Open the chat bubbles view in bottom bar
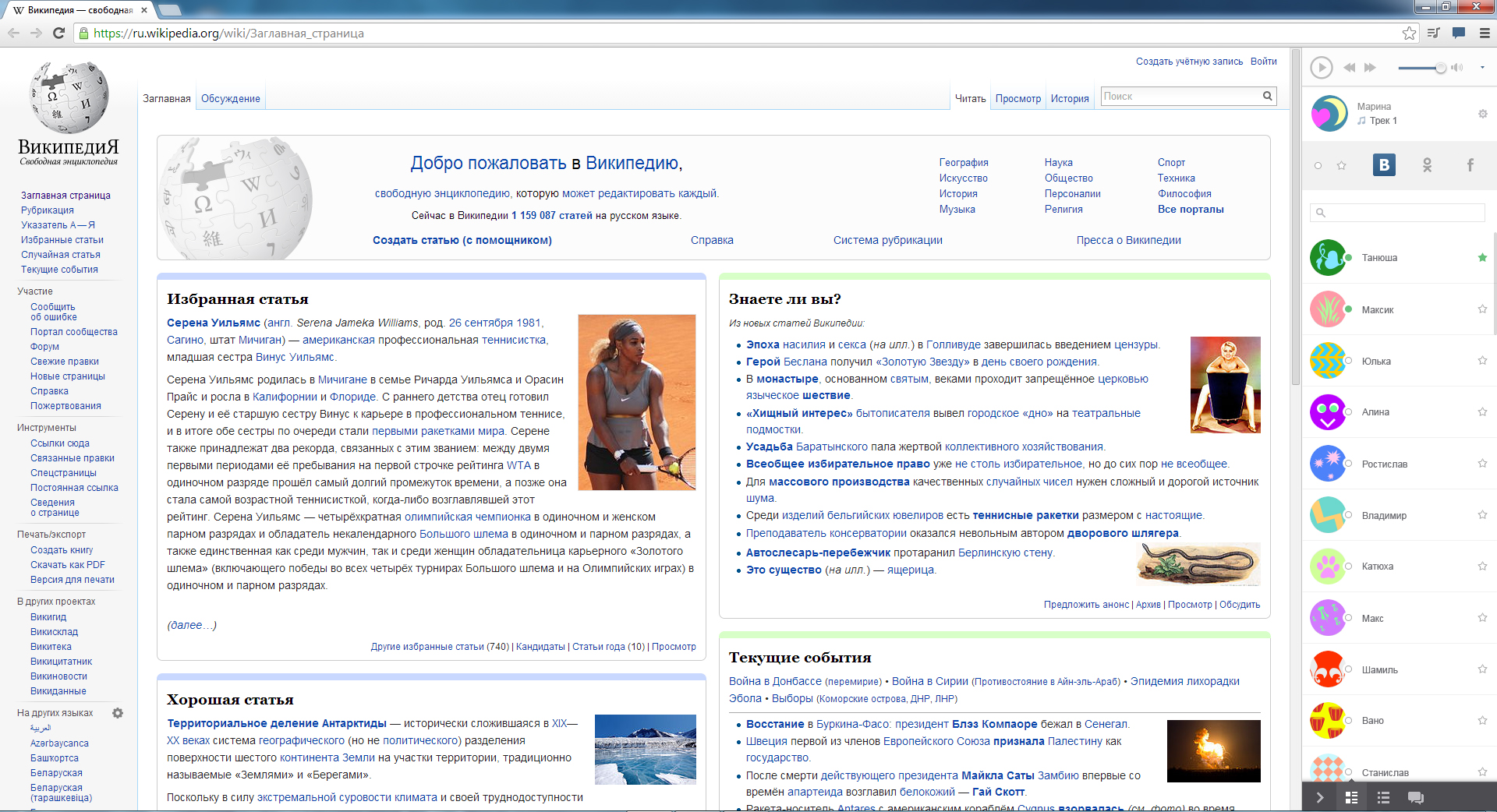1497x812 pixels. pyautogui.click(x=1415, y=797)
